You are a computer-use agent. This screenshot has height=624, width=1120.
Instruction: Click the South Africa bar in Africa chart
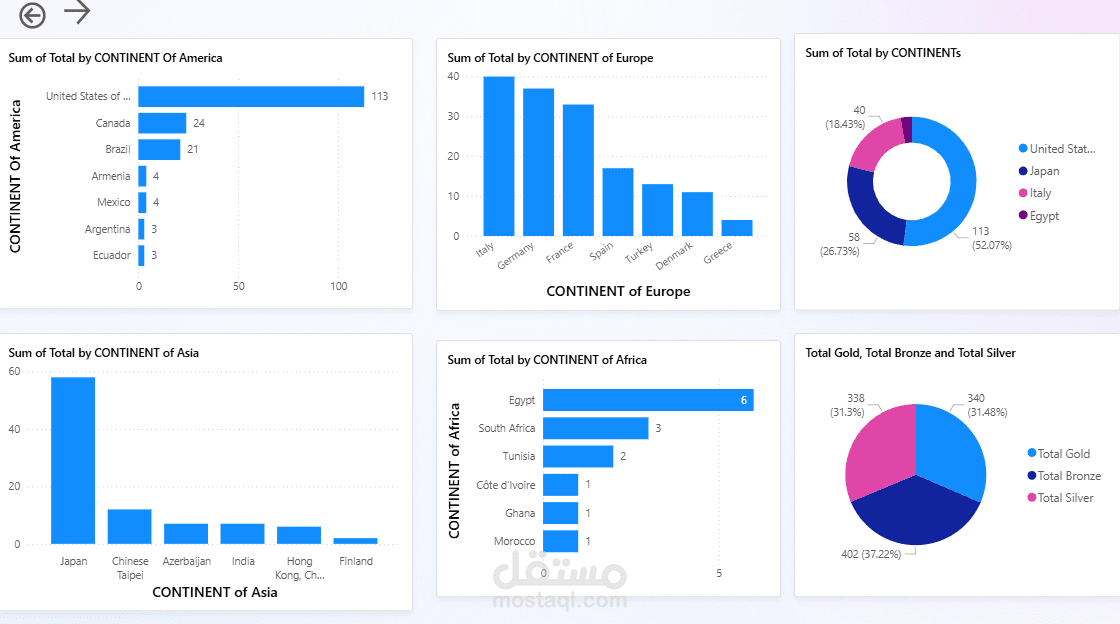click(x=596, y=428)
